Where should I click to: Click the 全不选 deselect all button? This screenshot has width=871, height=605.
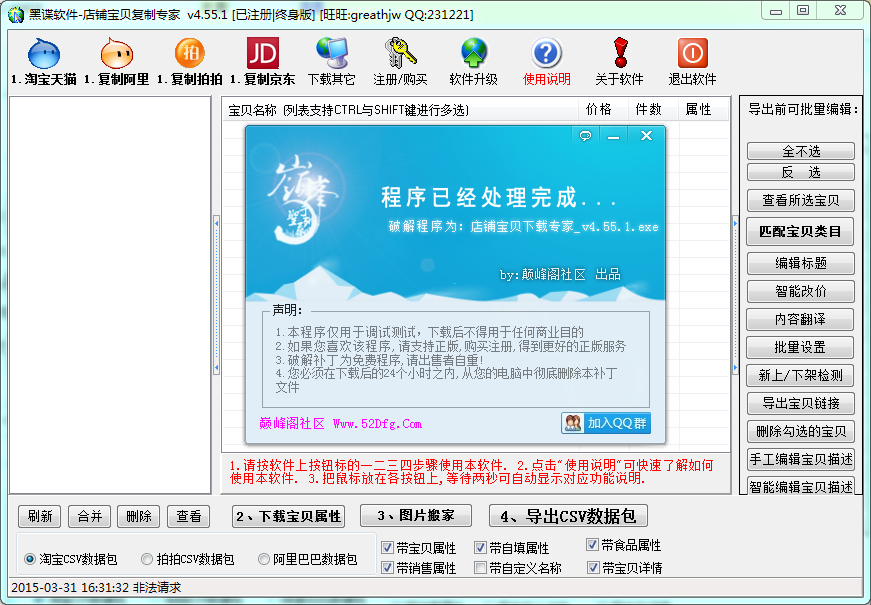(800, 151)
